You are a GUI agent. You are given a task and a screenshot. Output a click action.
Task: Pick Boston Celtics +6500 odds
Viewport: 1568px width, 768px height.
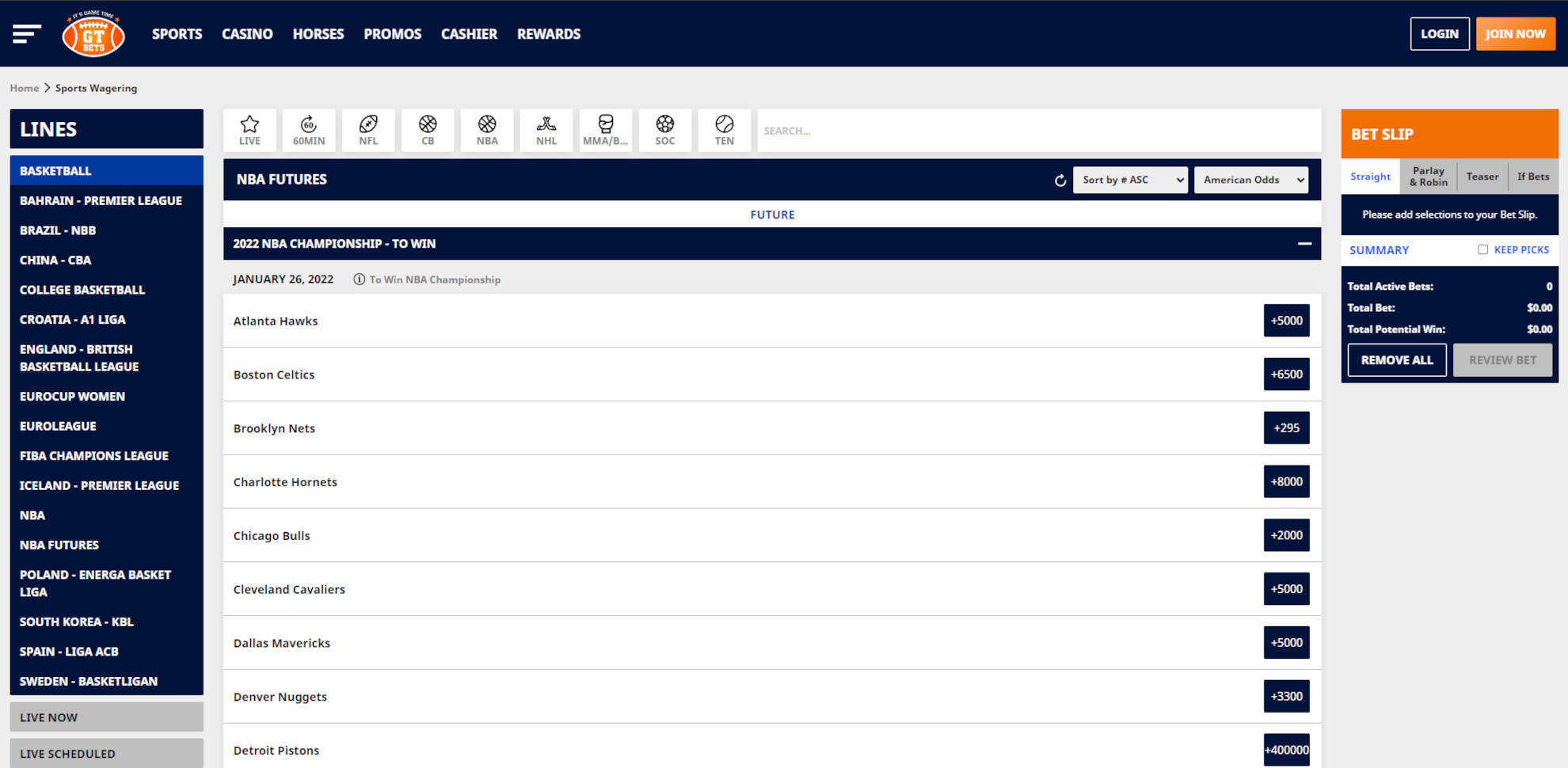point(1286,374)
